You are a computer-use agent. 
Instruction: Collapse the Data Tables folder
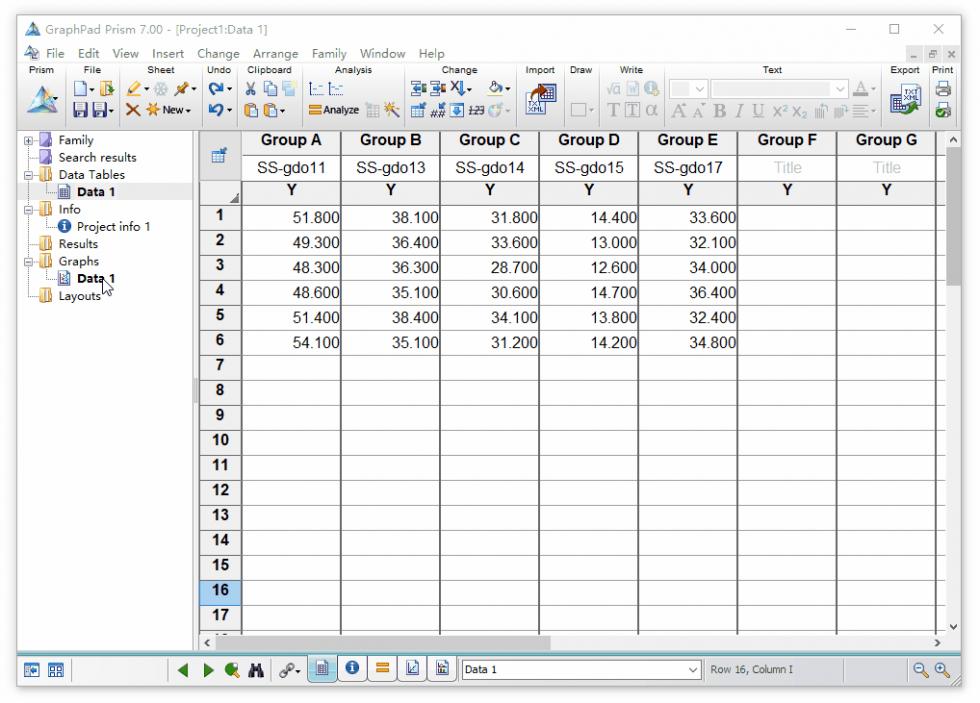[28, 175]
